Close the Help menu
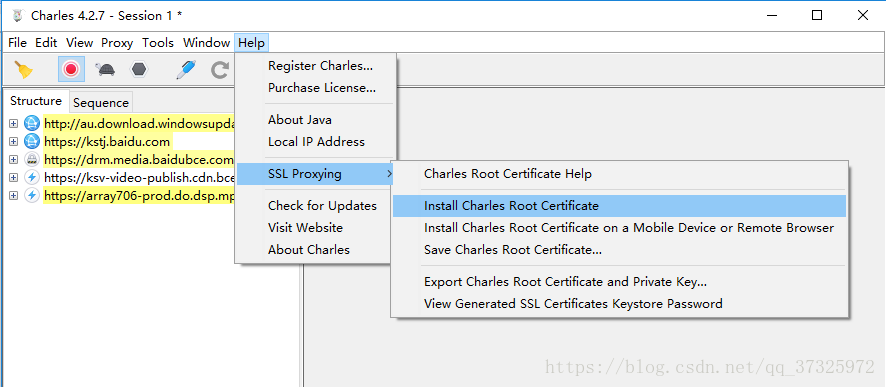This screenshot has width=886, height=387. point(251,43)
